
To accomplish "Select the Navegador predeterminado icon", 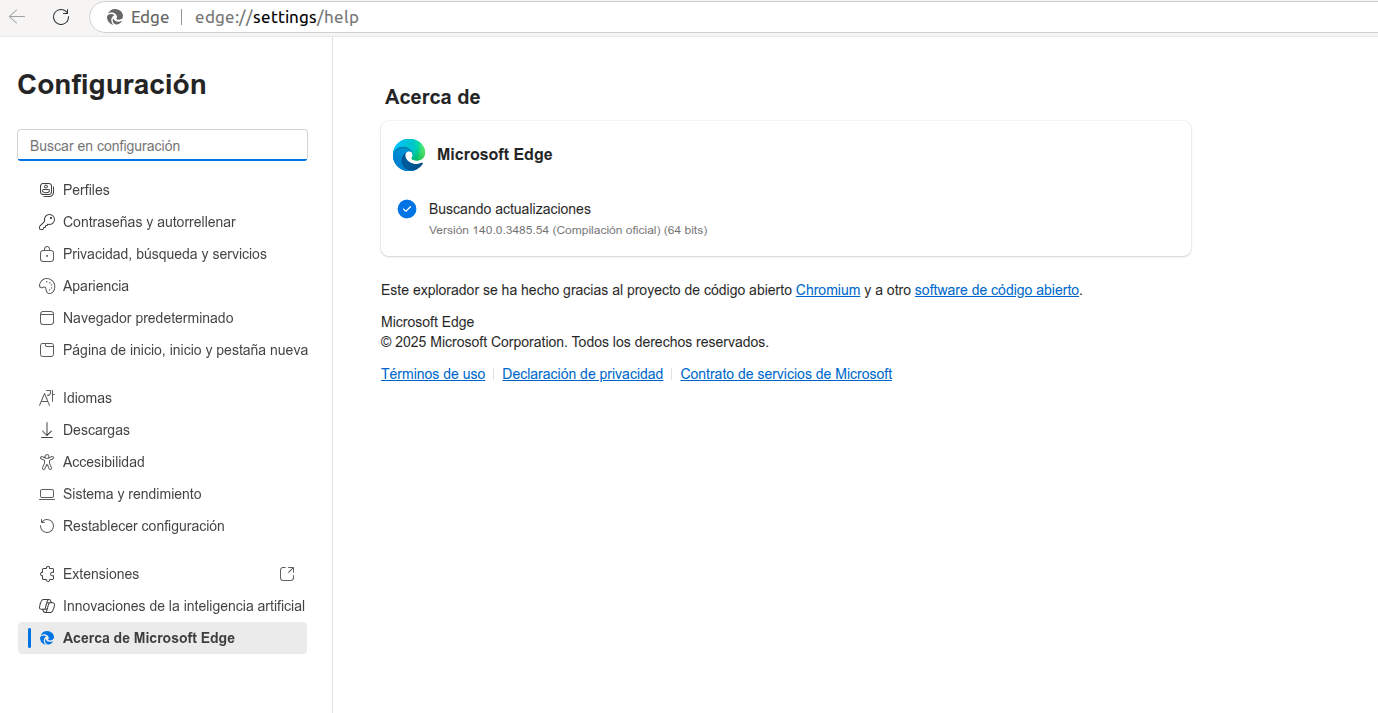I will 46,317.
